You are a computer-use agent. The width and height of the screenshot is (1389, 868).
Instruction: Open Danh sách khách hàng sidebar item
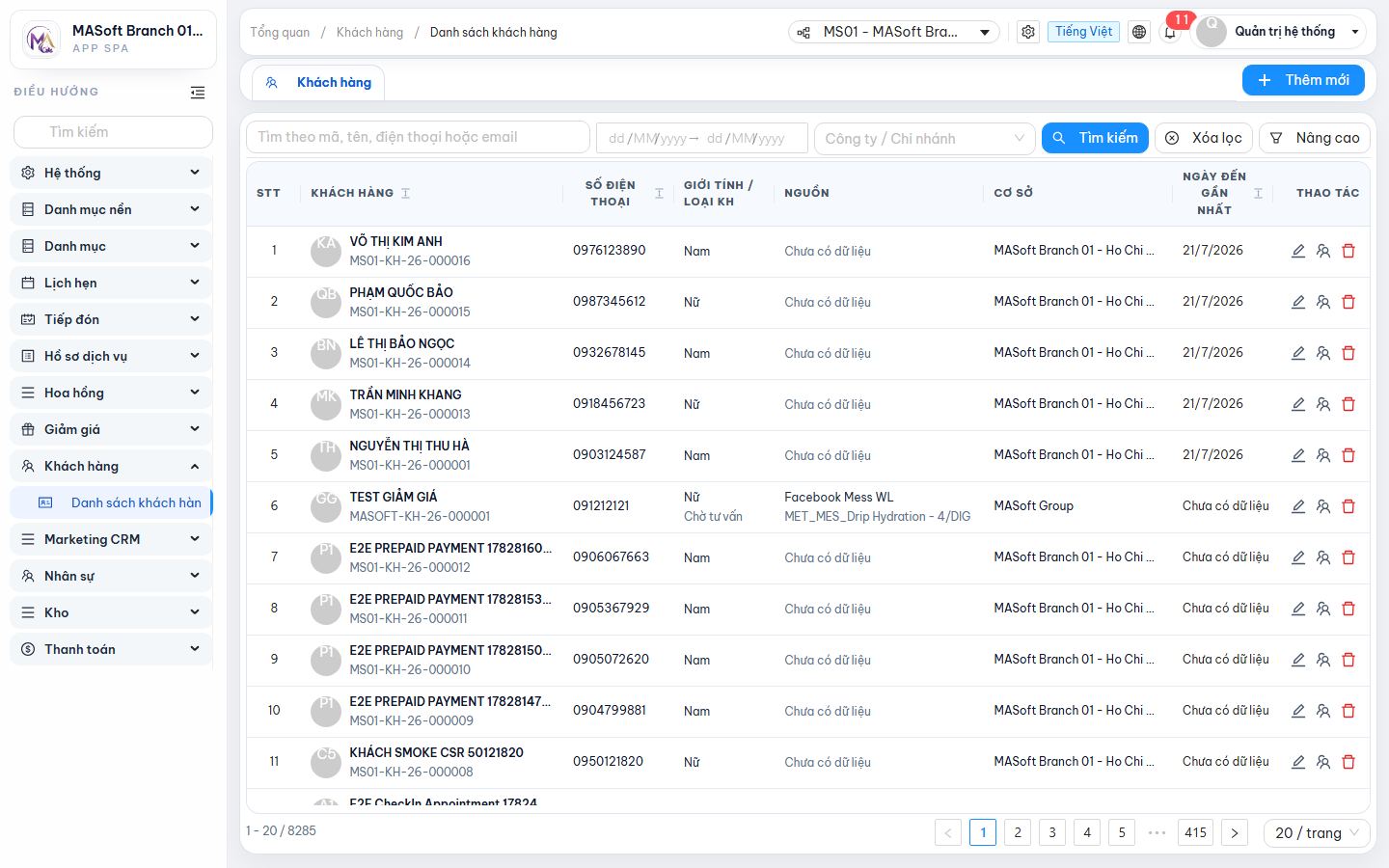coord(112,502)
